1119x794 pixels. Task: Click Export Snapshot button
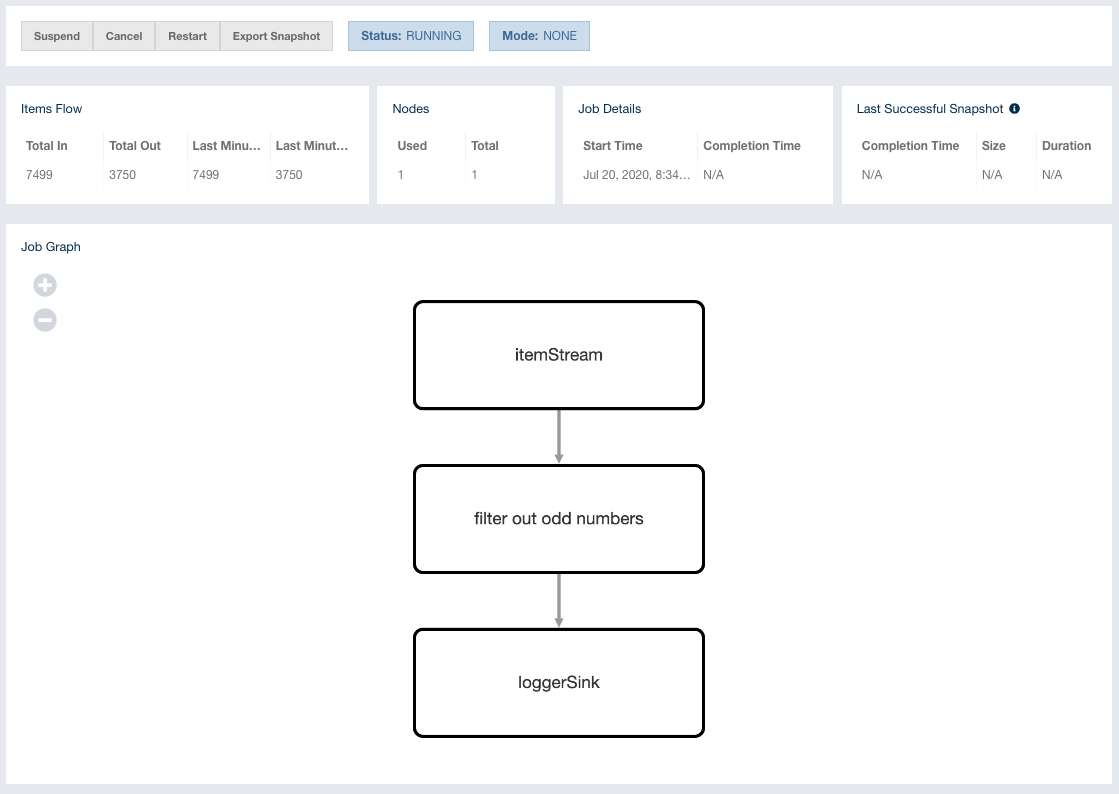276,36
